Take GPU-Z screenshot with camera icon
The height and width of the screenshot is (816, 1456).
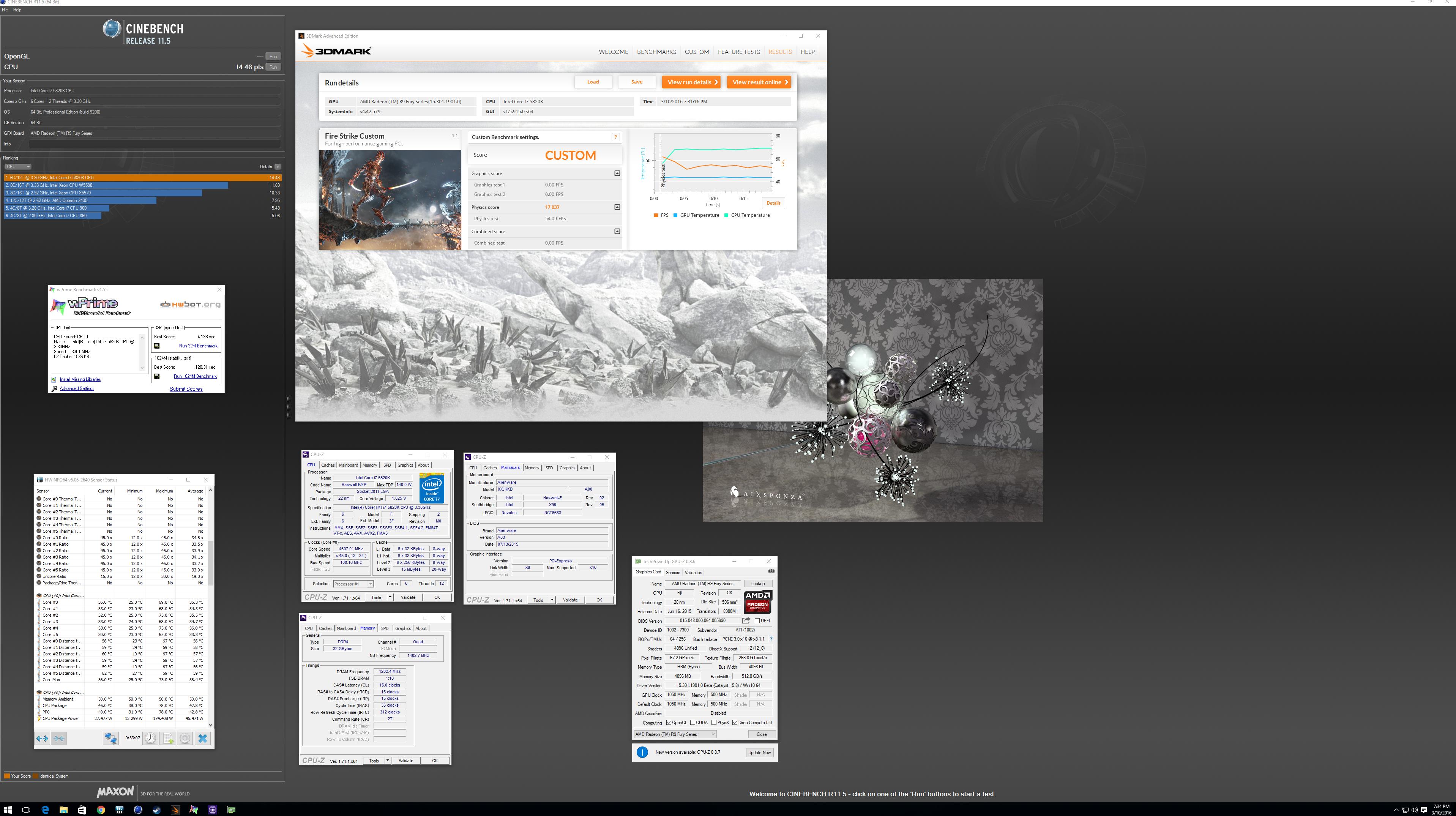[x=771, y=571]
